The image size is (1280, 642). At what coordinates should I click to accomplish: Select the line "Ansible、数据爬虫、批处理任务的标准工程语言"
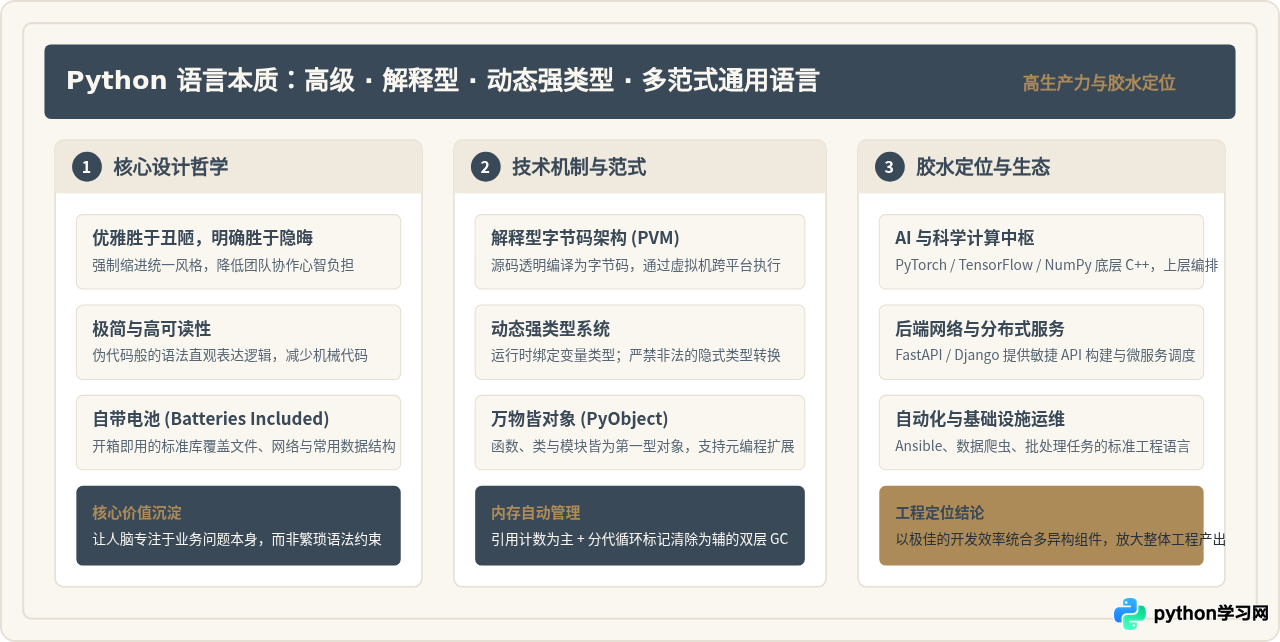(x=1043, y=446)
